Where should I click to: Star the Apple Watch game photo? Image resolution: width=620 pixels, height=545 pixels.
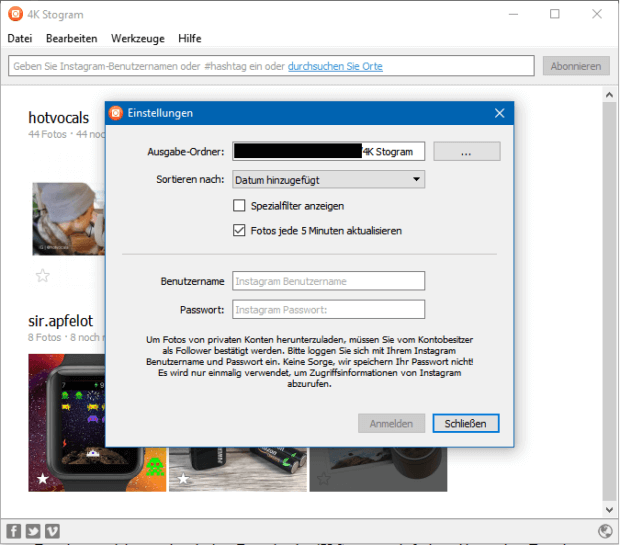[43, 479]
